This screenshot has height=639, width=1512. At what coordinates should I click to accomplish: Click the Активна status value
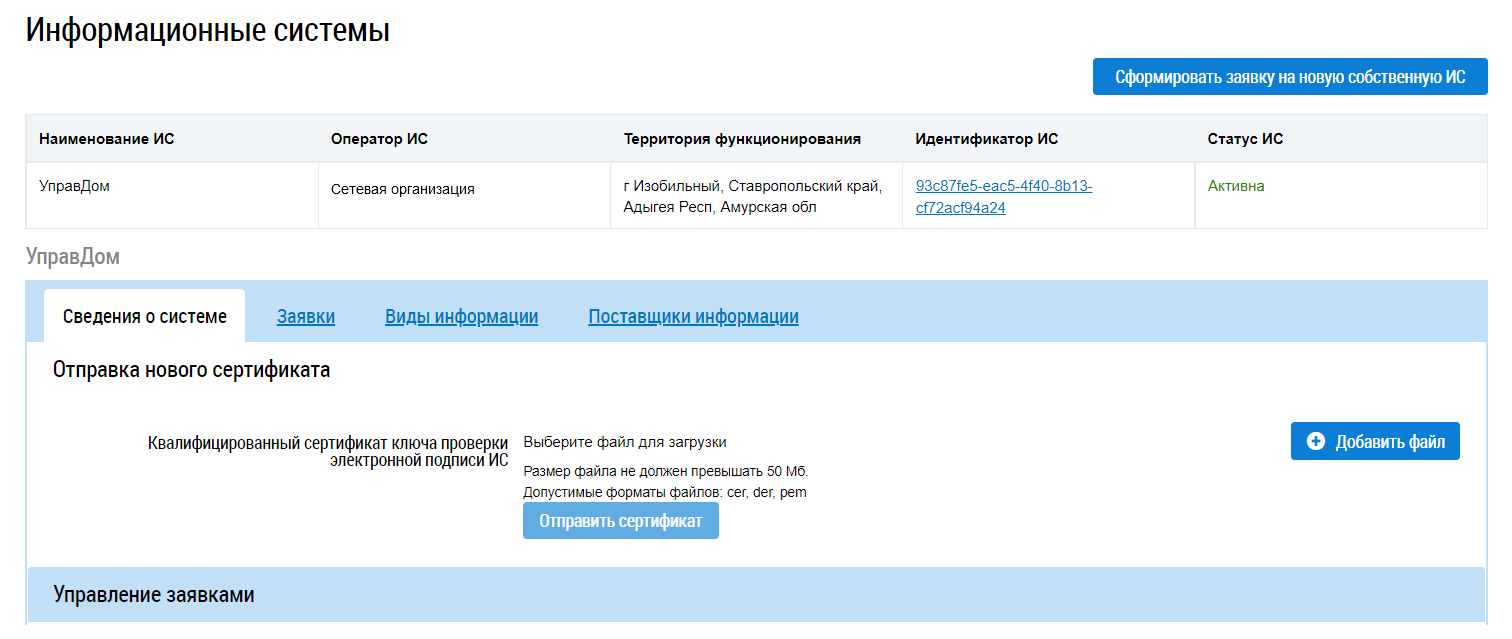pos(1236,186)
